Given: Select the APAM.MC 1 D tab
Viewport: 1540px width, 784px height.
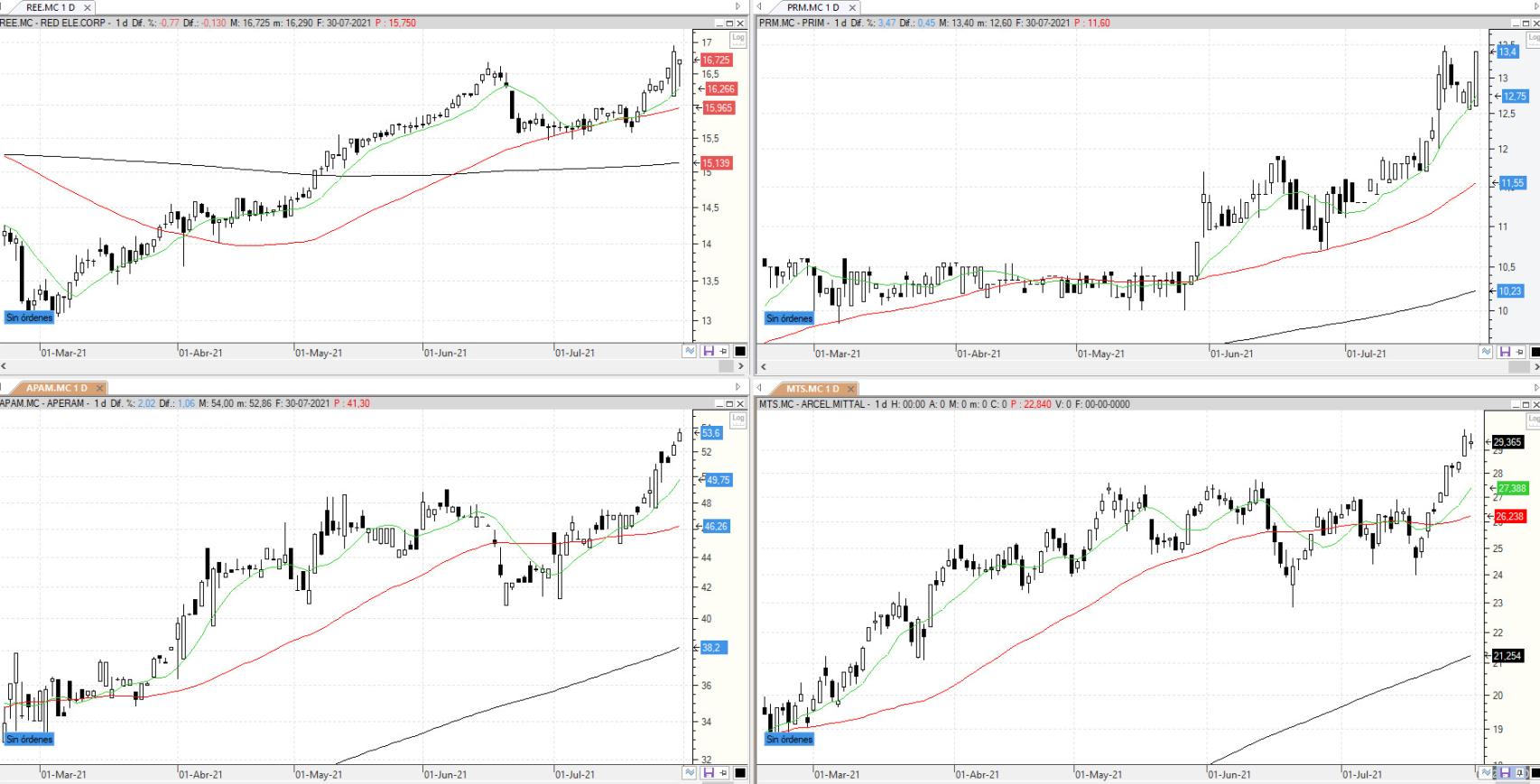Looking at the screenshot, I should click(56, 388).
